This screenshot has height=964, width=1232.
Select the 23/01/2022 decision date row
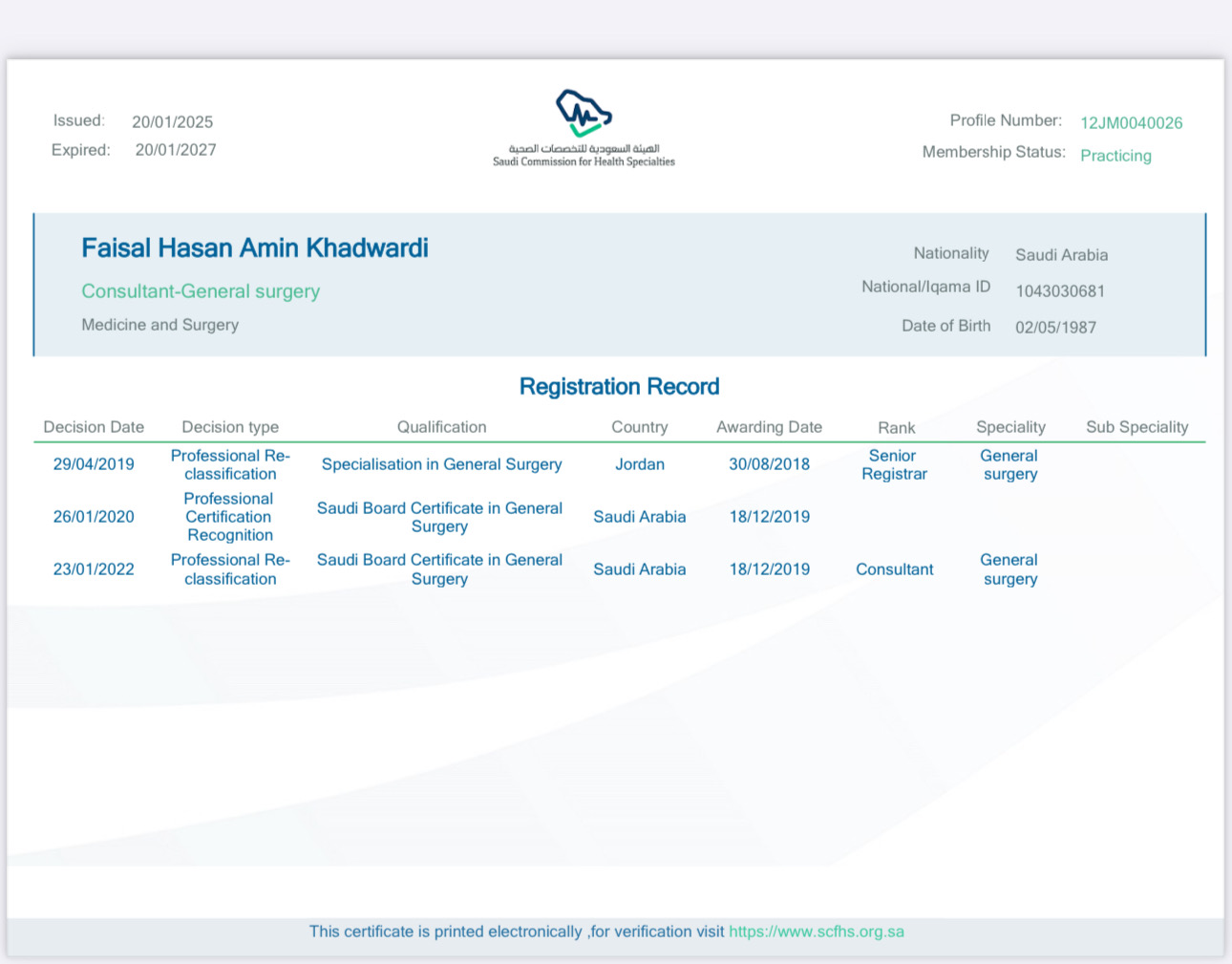94,569
